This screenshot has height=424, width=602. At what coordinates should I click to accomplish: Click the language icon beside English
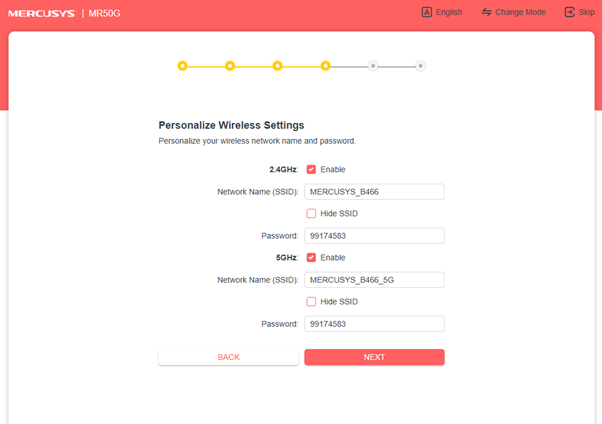[427, 12]
